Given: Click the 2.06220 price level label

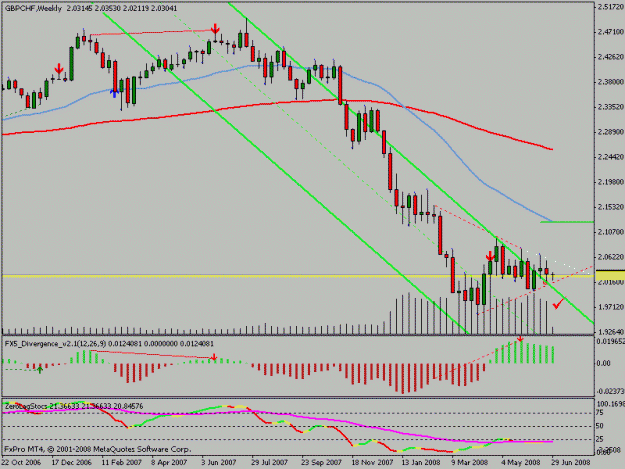Looking at the screenshot, I should [x=611, y=257].
